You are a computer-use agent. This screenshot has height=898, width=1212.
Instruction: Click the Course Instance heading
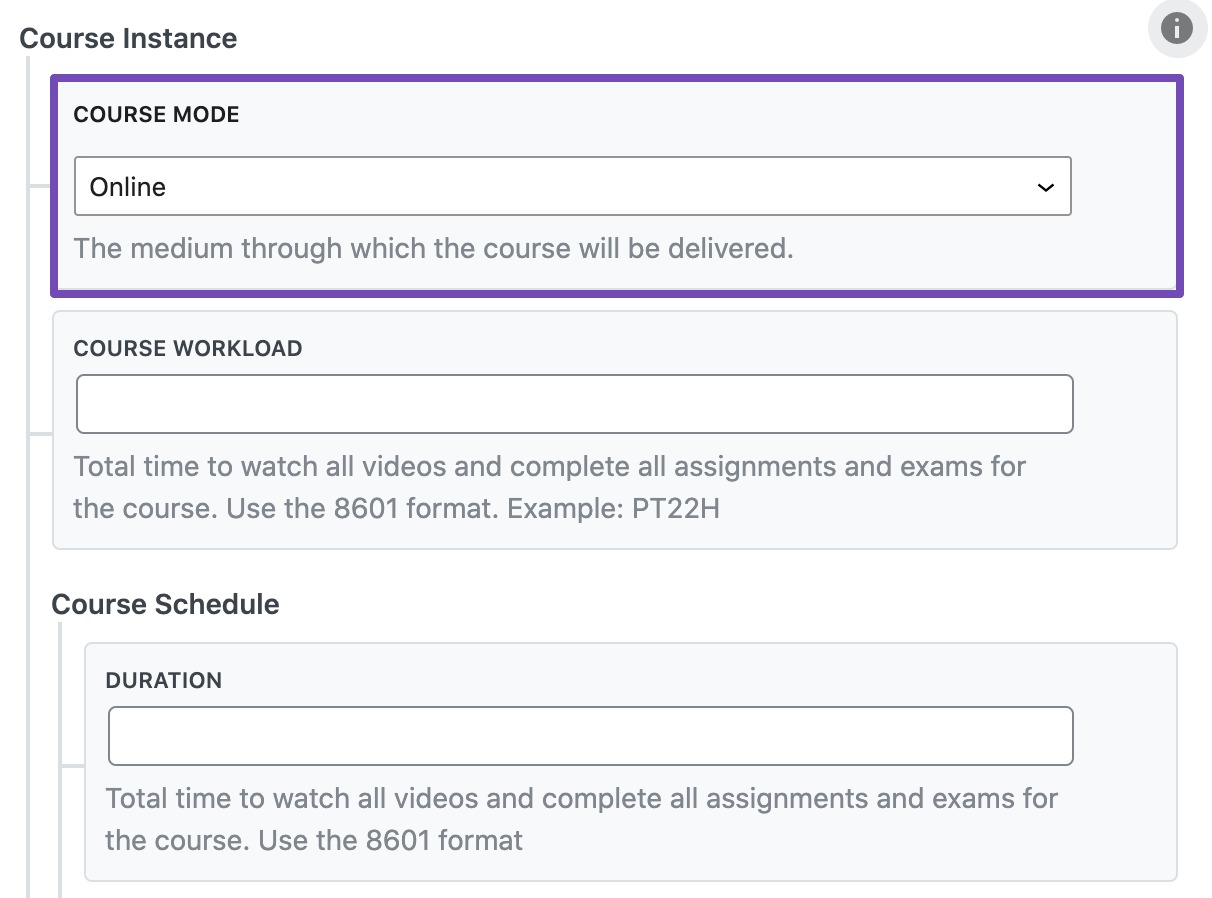point(128,39)
